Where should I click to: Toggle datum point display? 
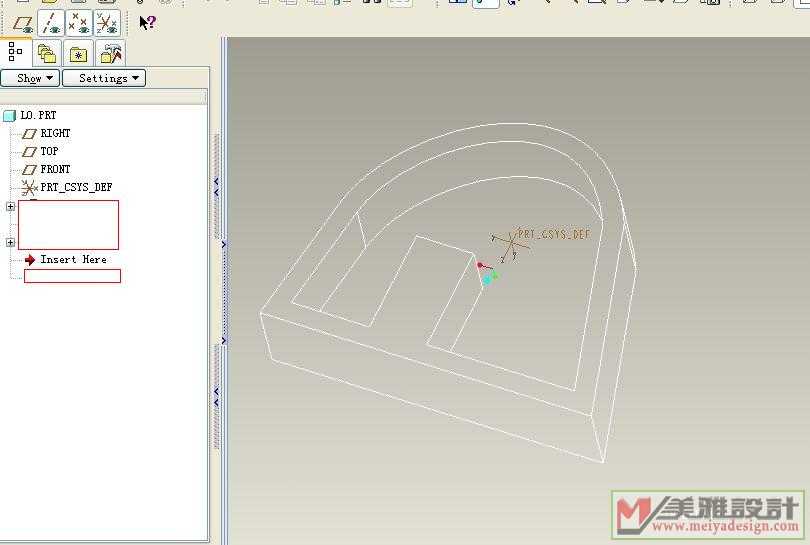coord(79,23)
